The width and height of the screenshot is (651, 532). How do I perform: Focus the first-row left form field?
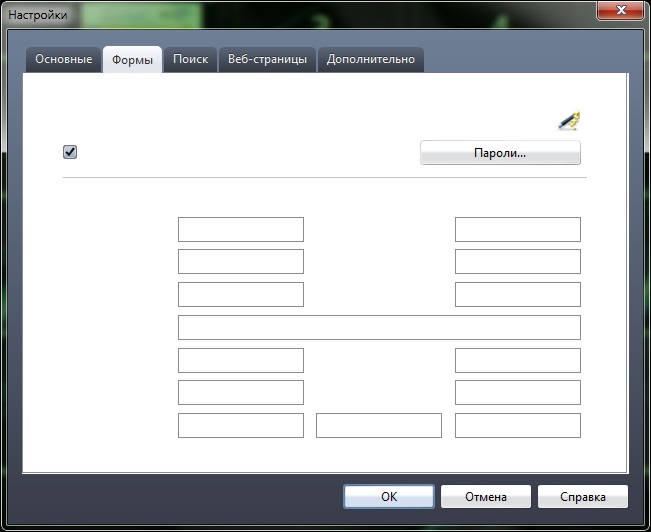click(241, 229)
